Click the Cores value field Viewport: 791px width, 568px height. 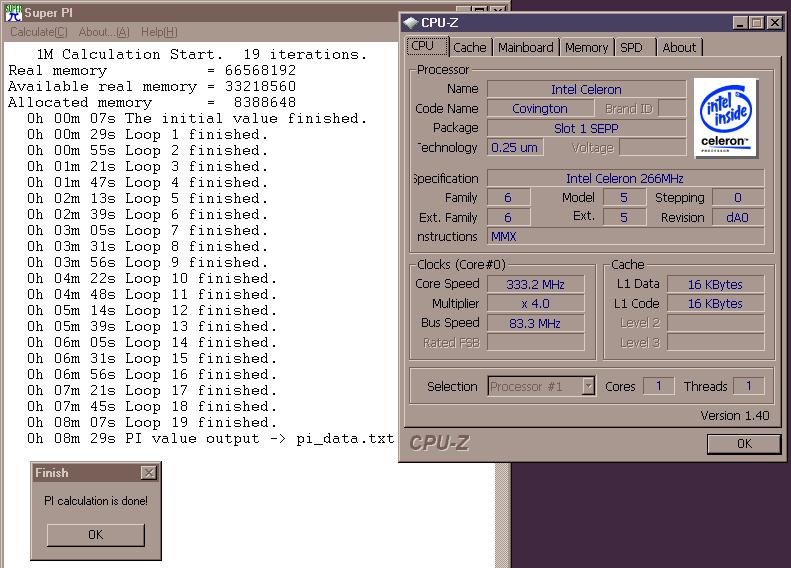click(658, 386)
